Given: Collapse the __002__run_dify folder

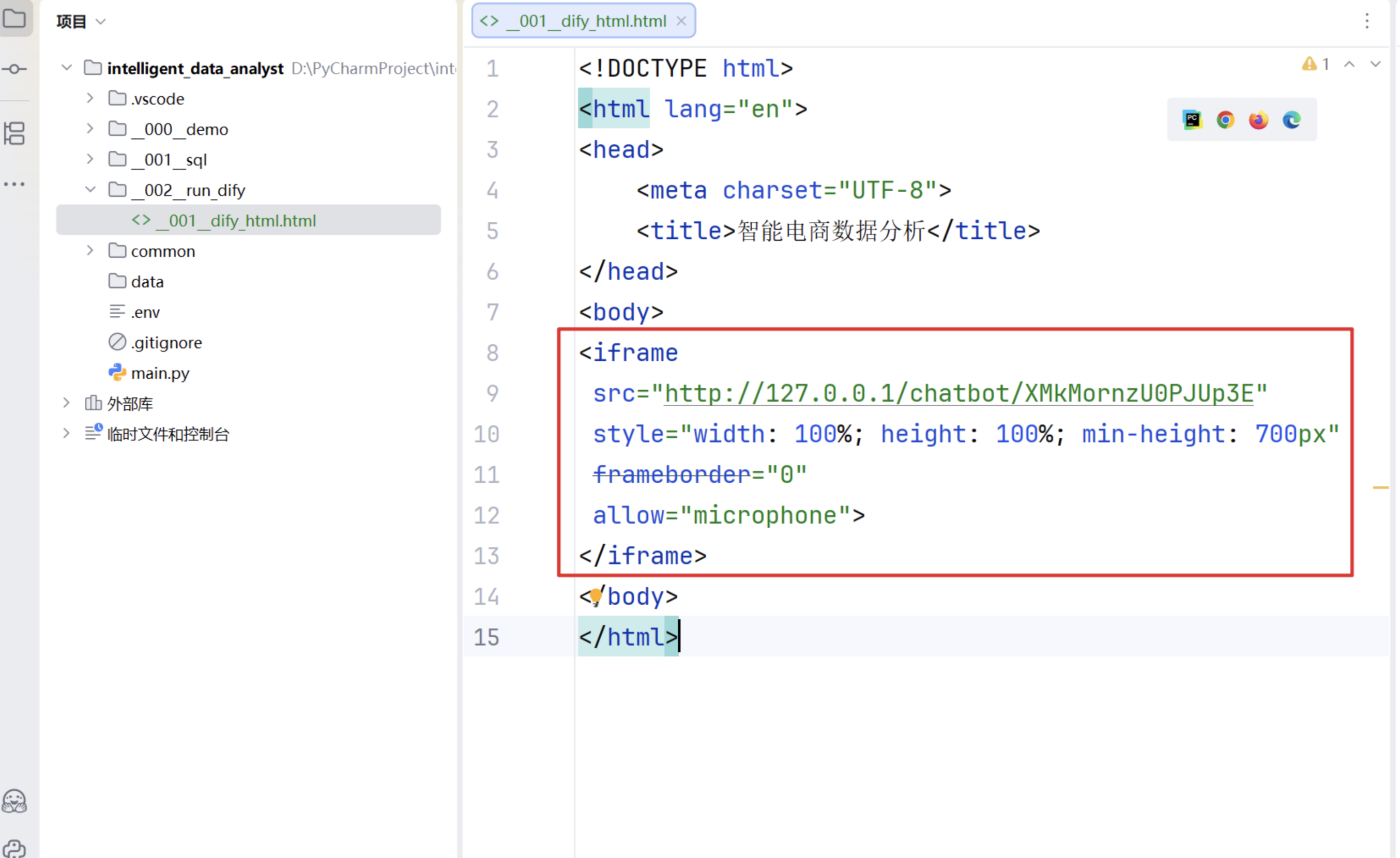Looking at the screenshot, I should click(90, 190).
